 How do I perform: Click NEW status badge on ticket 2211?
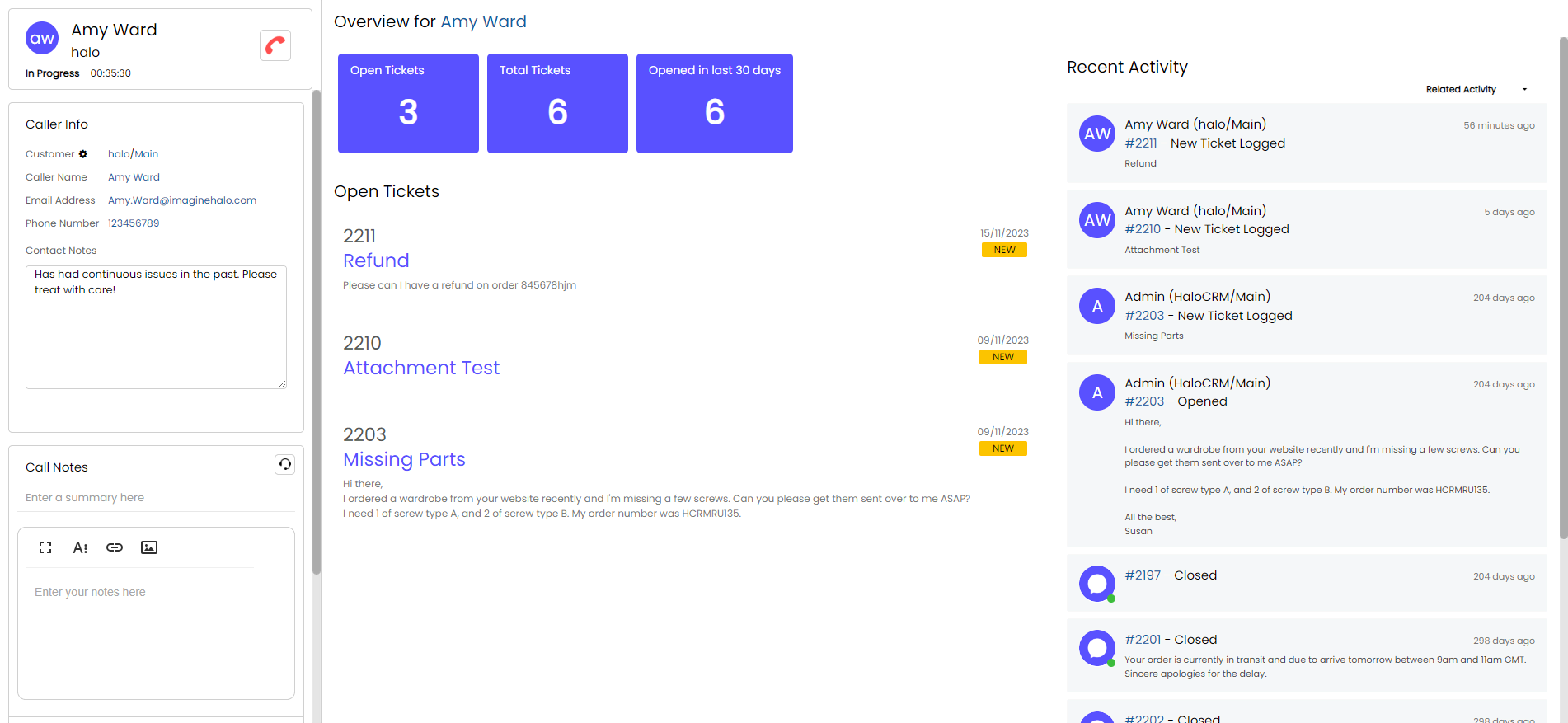(1004, 250)
